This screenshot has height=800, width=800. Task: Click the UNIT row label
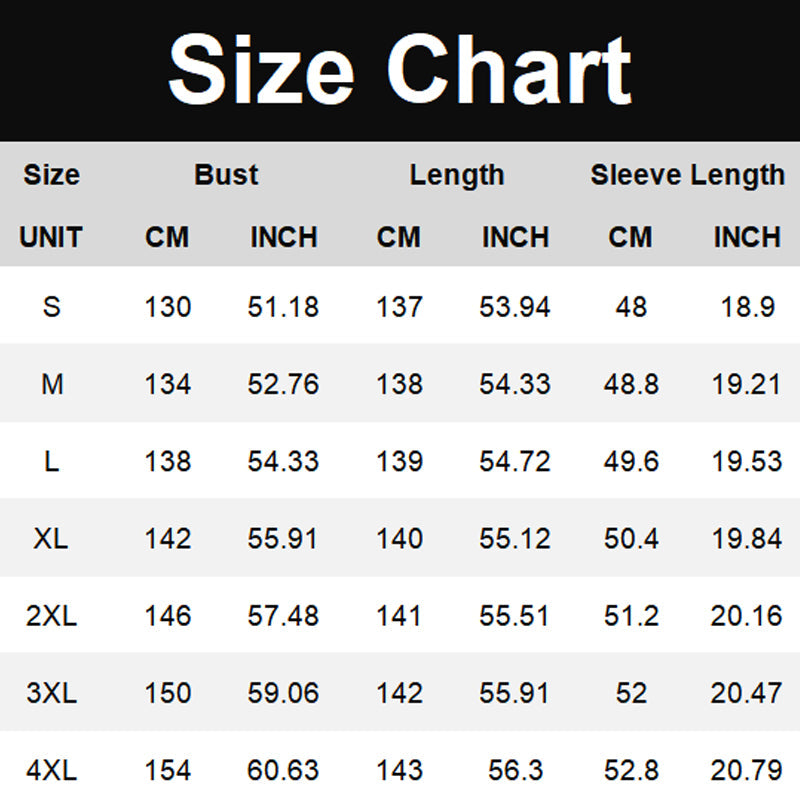(x=51, y=238)
